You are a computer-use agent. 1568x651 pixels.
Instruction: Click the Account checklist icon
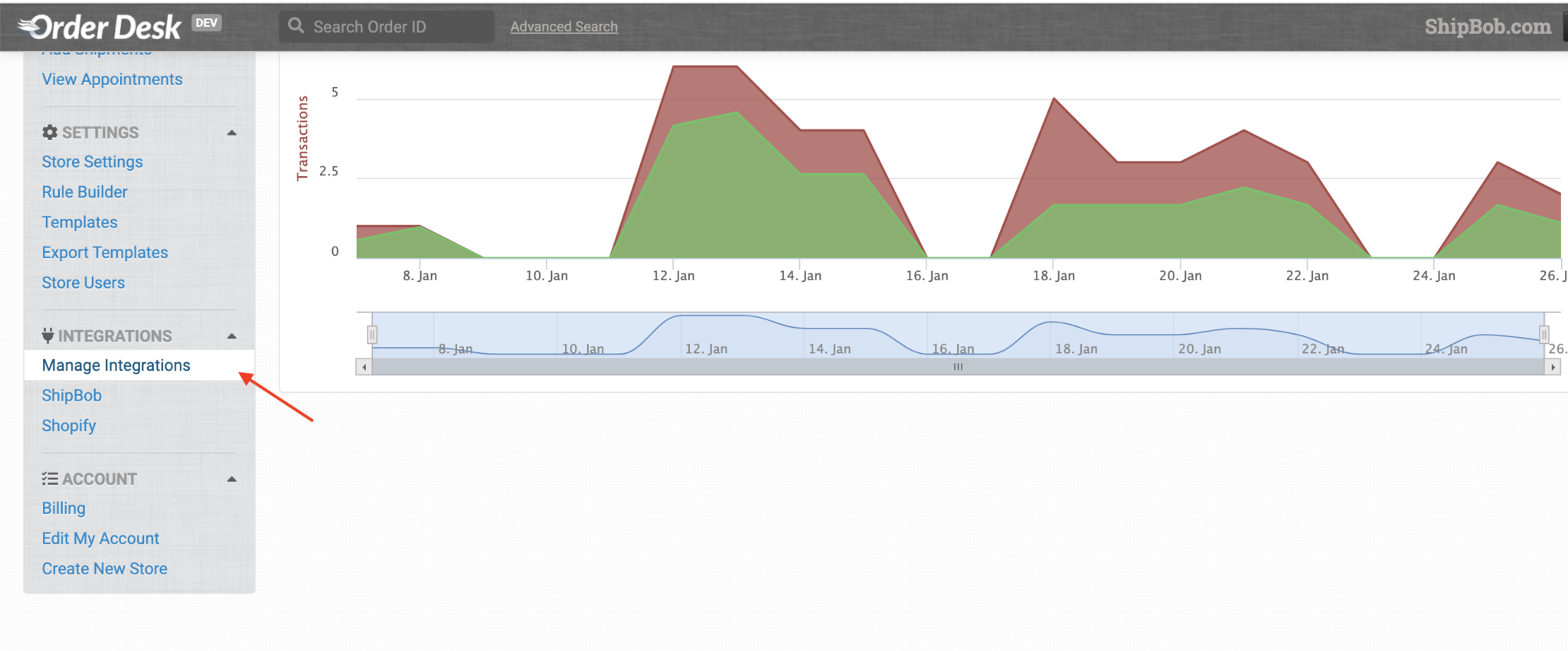tap(50, 479)
